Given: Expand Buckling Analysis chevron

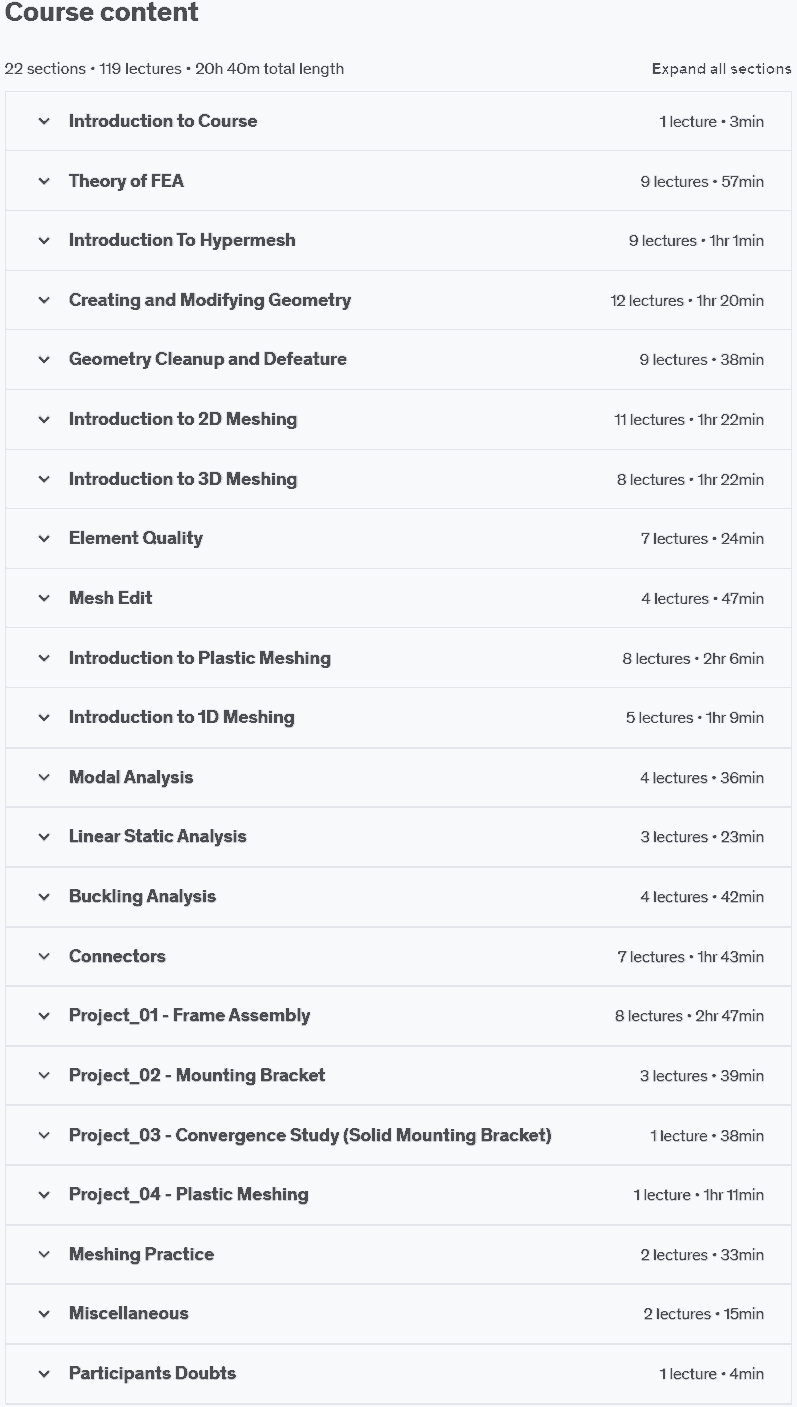Looking at the screenshot, I should (44, 896).
